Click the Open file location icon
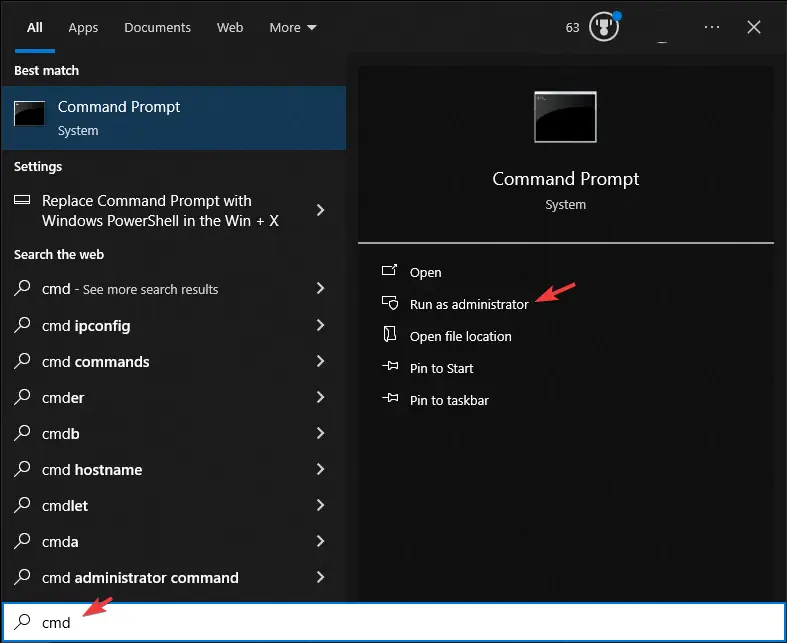 click(390, 334)
